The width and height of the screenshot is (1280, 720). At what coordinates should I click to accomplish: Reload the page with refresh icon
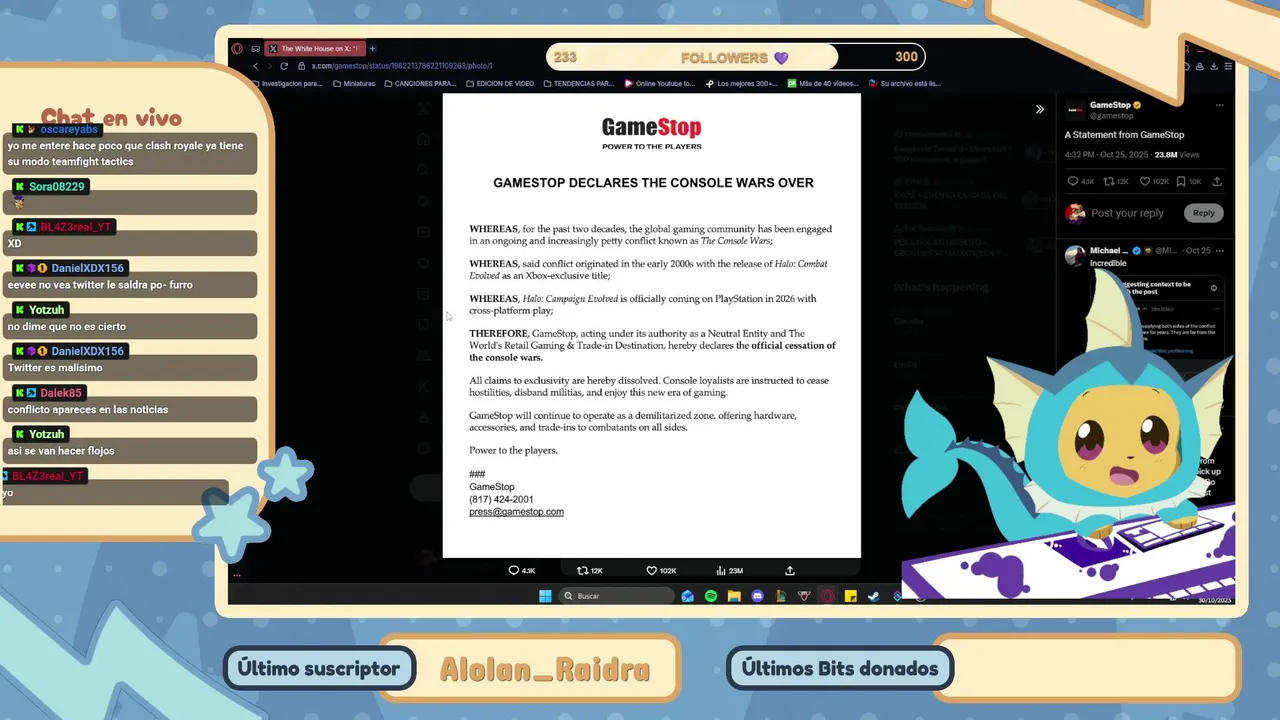coord(284,66)
